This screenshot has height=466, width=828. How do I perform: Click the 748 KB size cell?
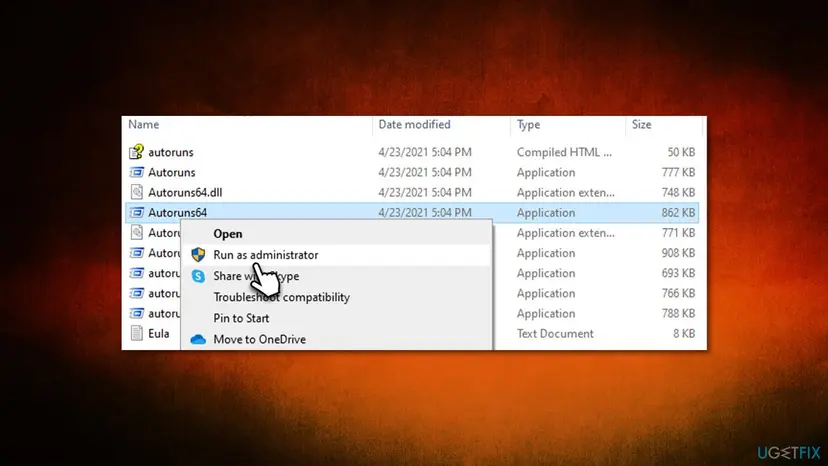pos(678,192)
